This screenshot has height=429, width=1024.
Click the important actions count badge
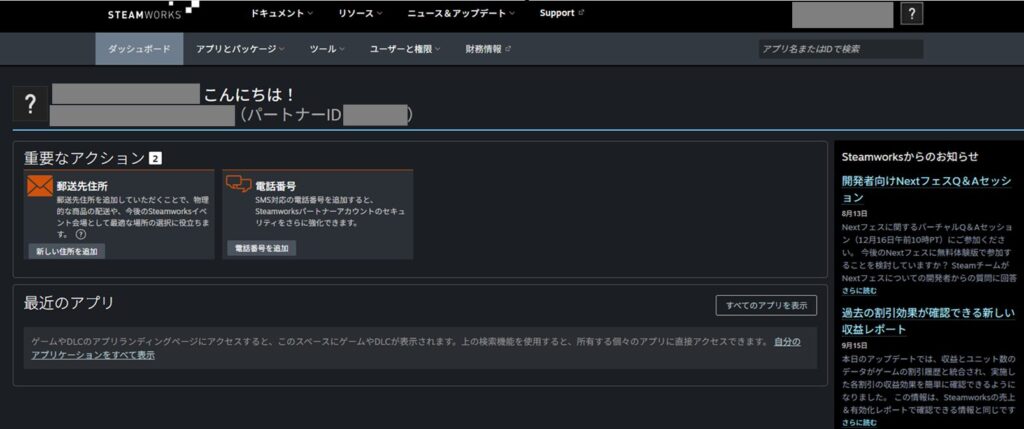point(155,158)
